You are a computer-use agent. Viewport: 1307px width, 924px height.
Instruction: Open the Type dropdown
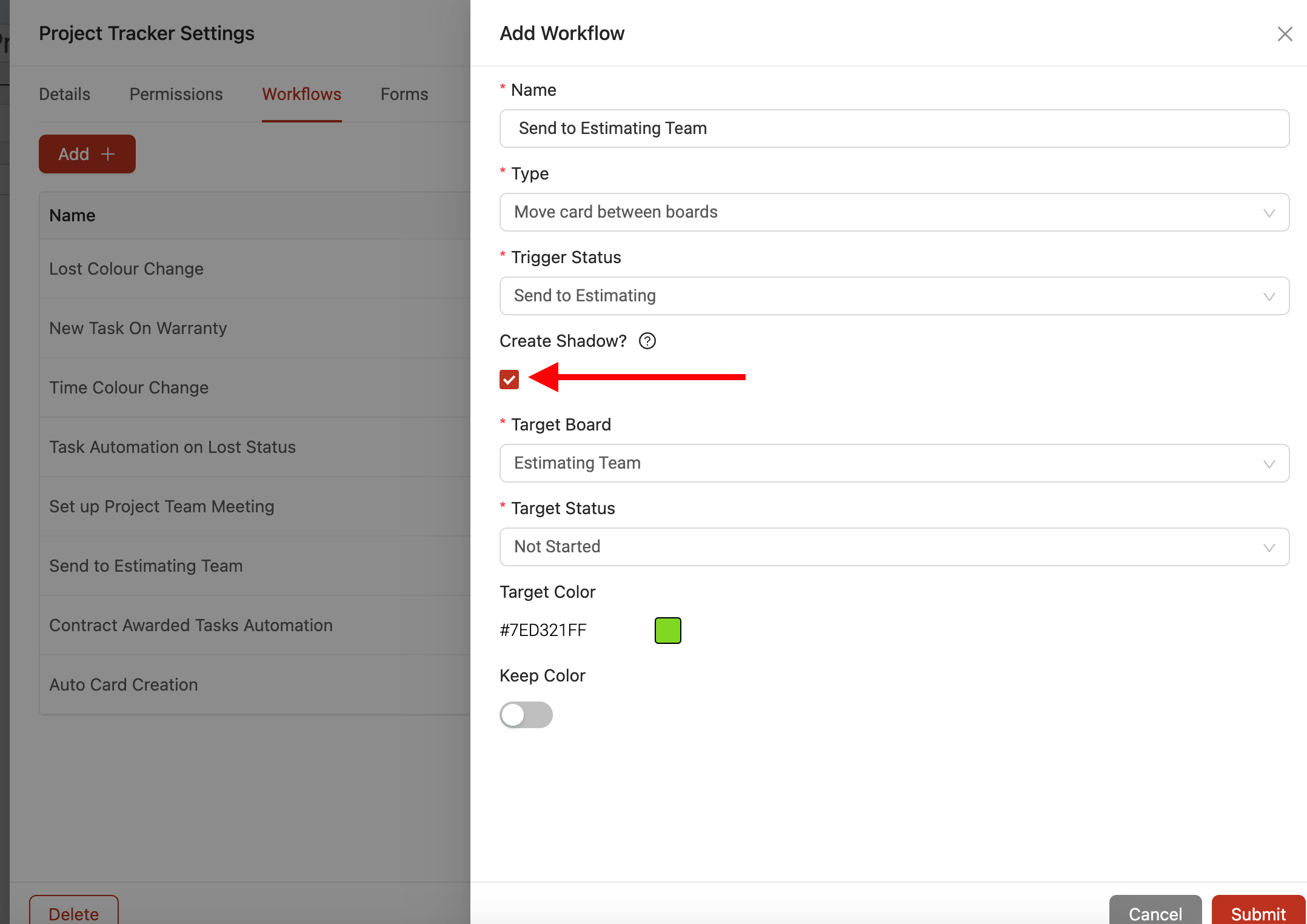point(894,212)
